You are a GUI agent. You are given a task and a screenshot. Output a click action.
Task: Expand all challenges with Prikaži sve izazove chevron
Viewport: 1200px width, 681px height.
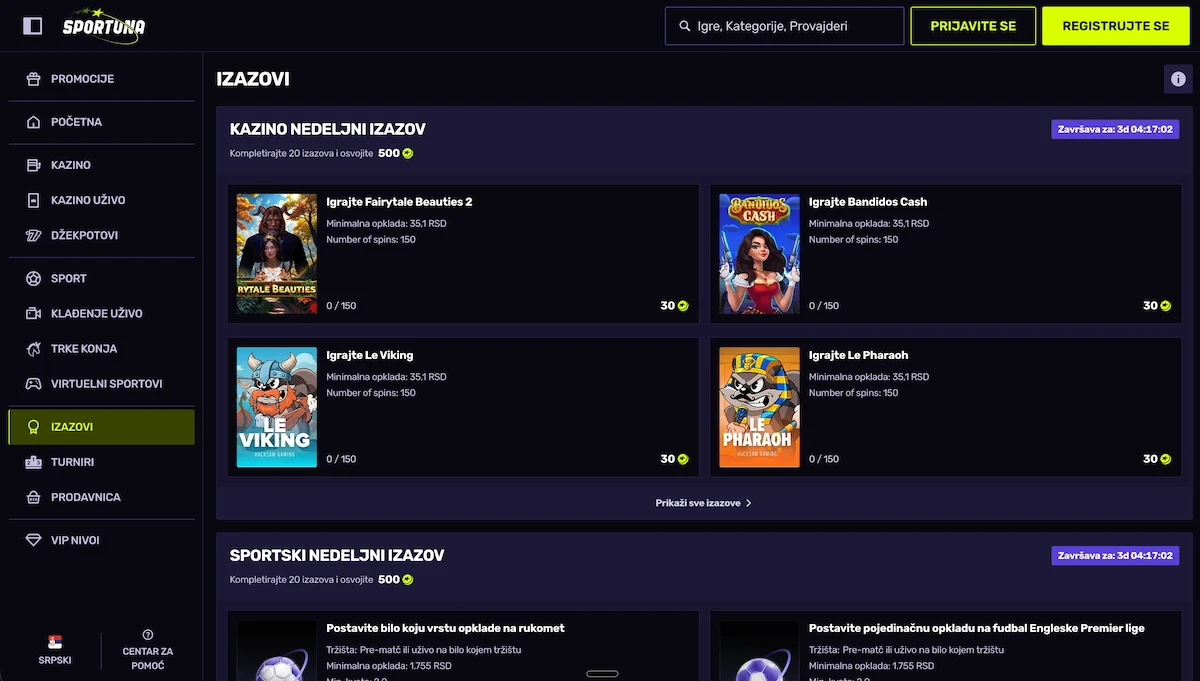tap(749, 503)
